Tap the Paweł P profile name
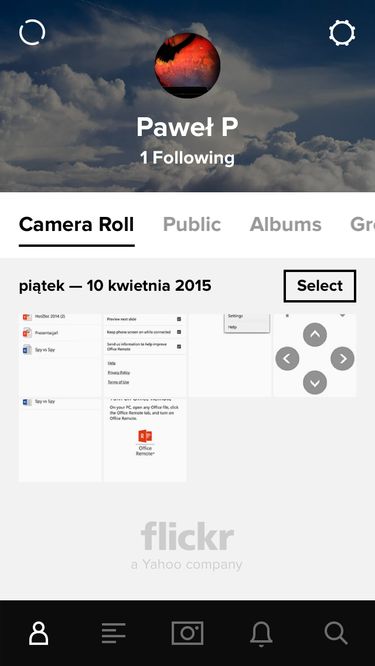 tap(187, 127)
